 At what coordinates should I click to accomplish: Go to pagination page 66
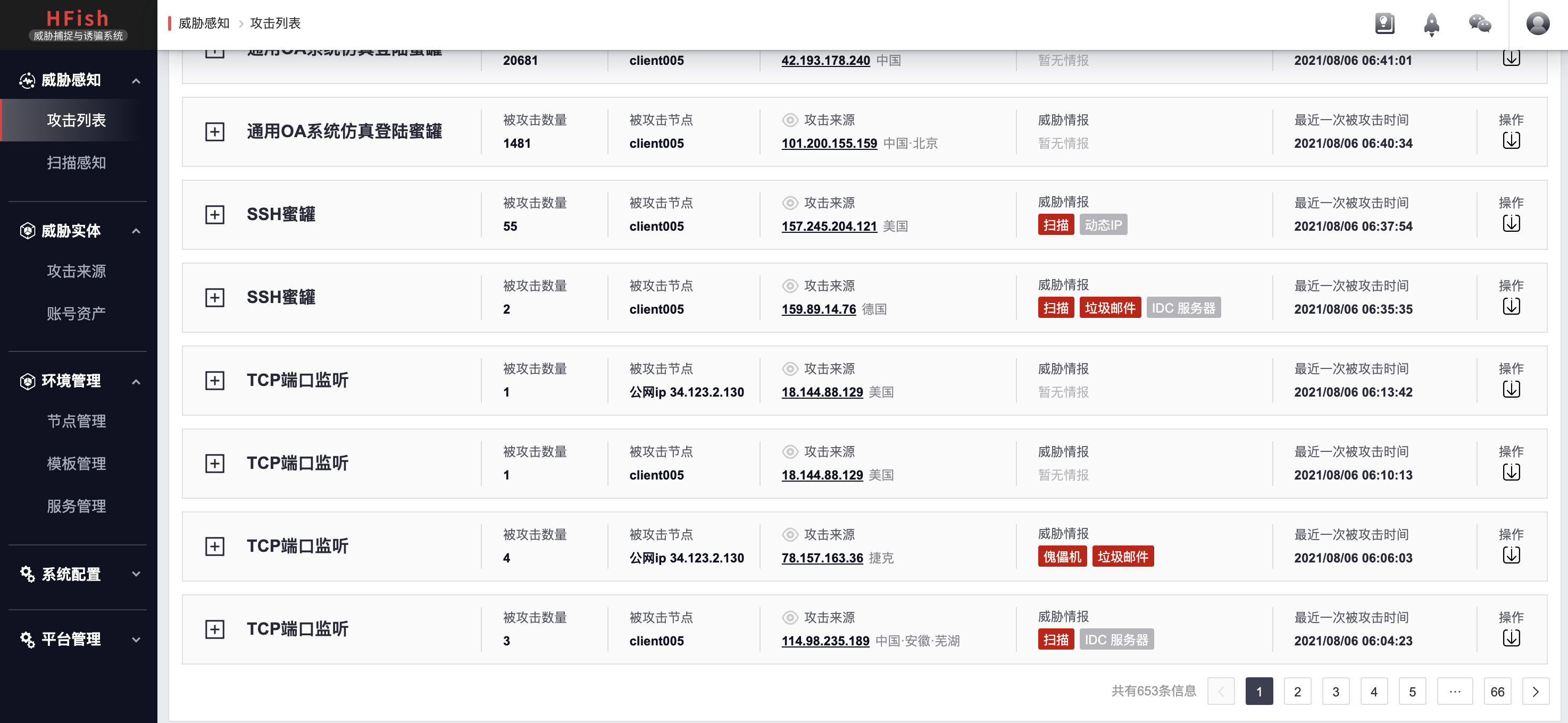coord(1497,692)
